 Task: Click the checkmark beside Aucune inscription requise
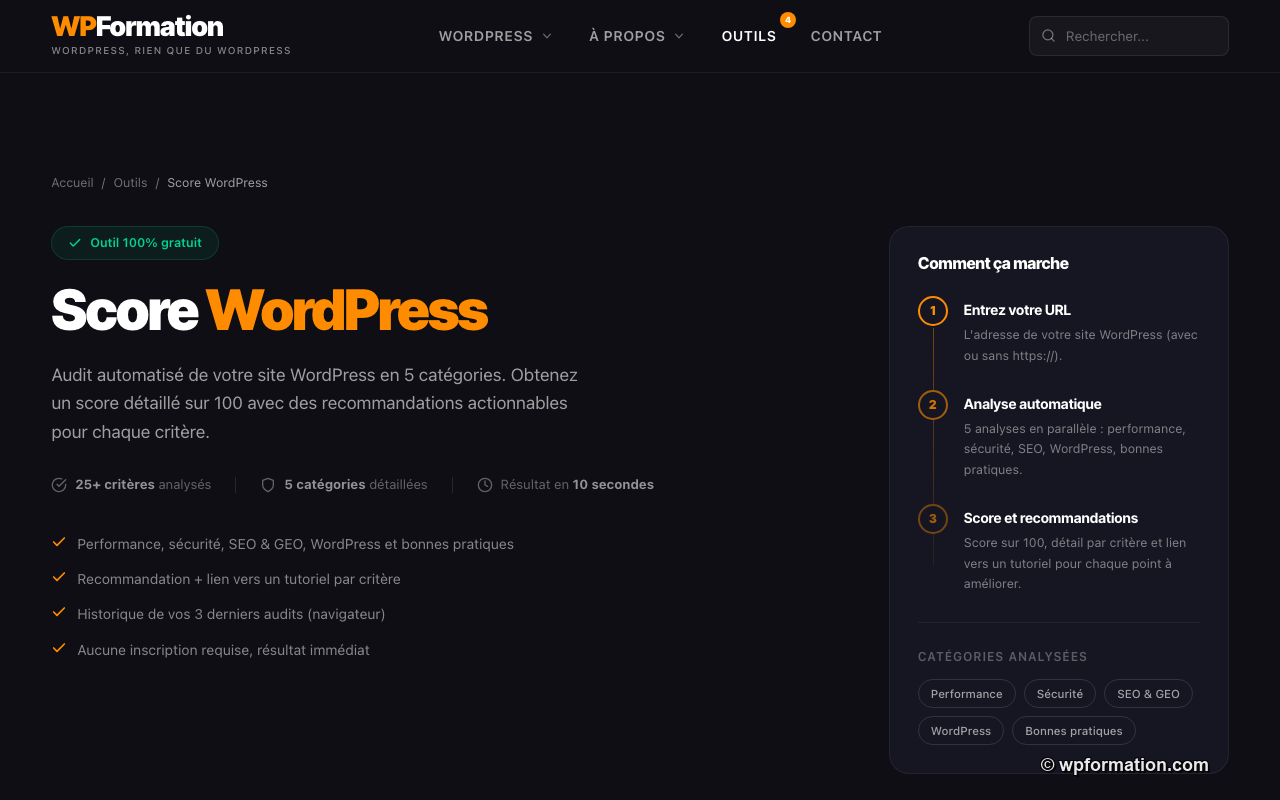[59, 648]
